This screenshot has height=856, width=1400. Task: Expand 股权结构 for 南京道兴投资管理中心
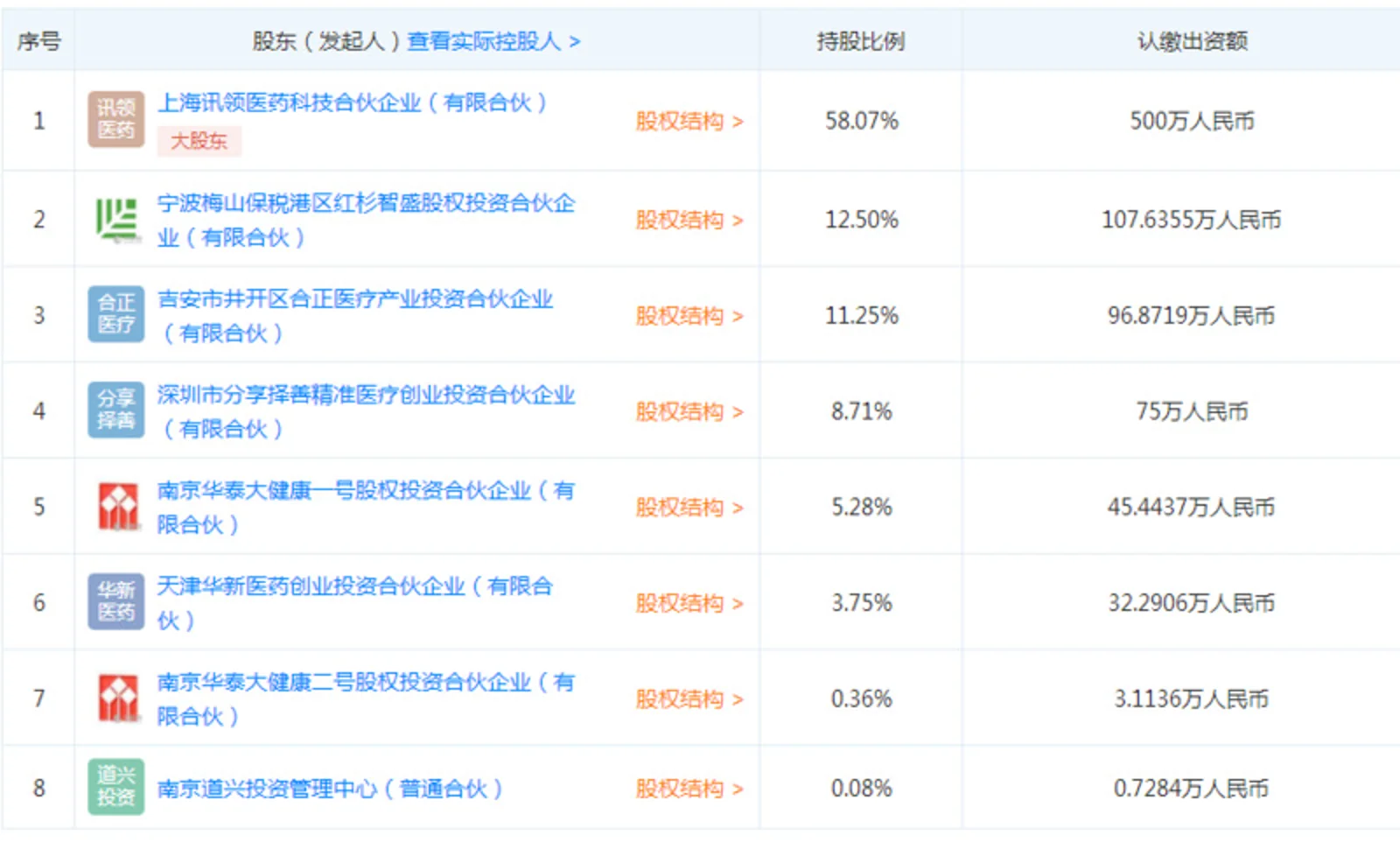(x=689, y=789)
